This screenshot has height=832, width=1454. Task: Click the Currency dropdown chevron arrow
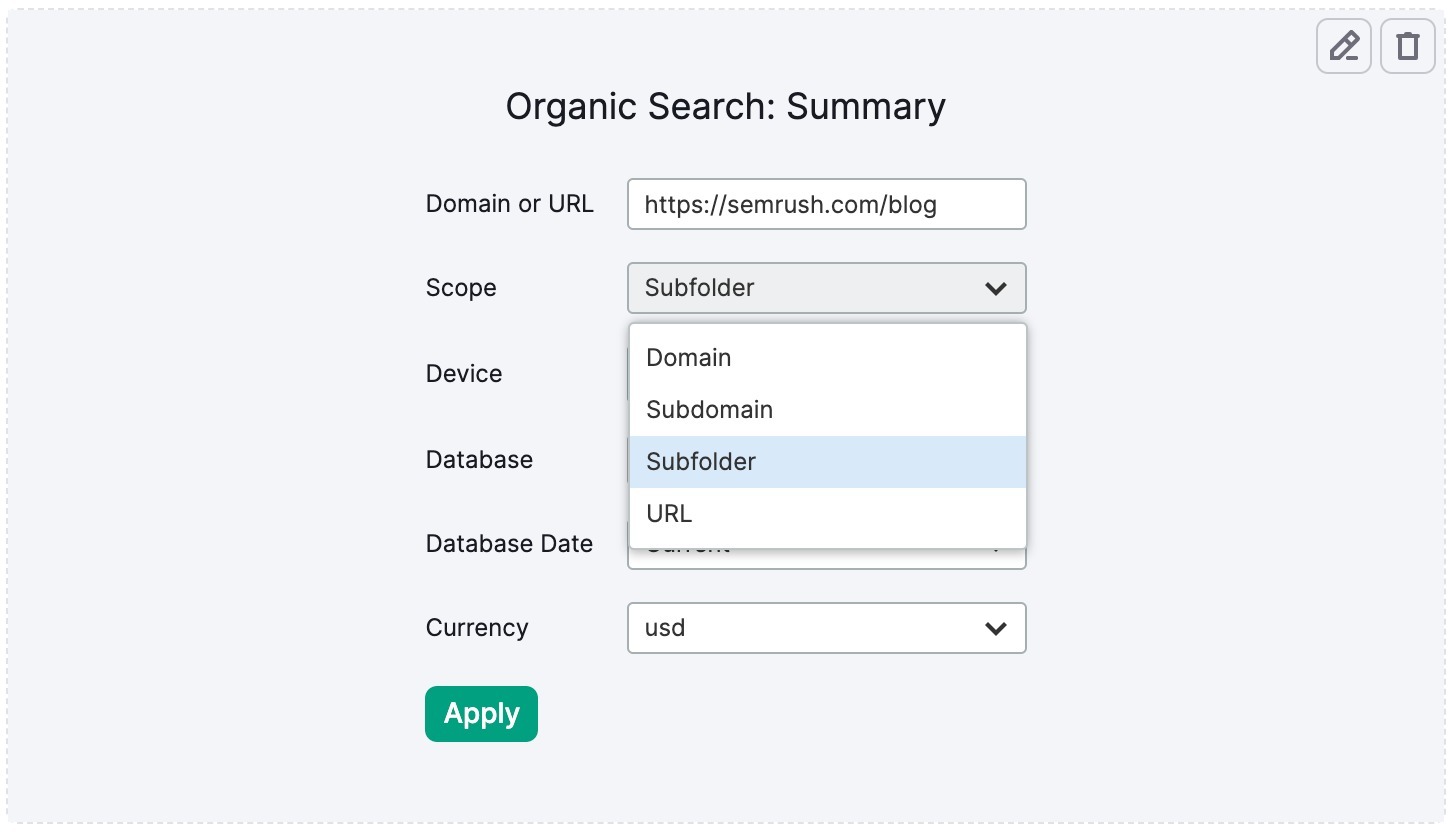(995, 628)
